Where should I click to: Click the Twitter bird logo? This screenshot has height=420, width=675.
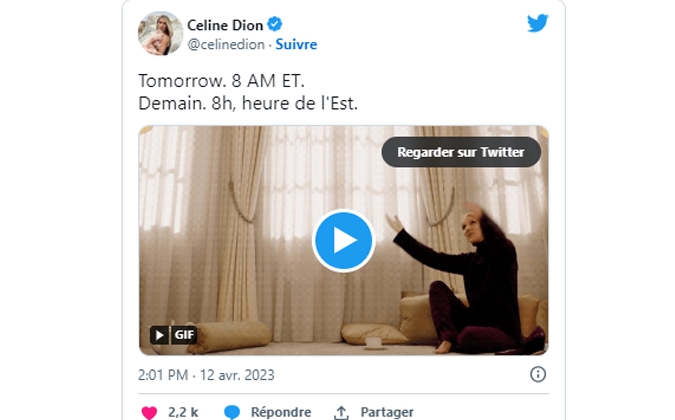pos(538,23)
